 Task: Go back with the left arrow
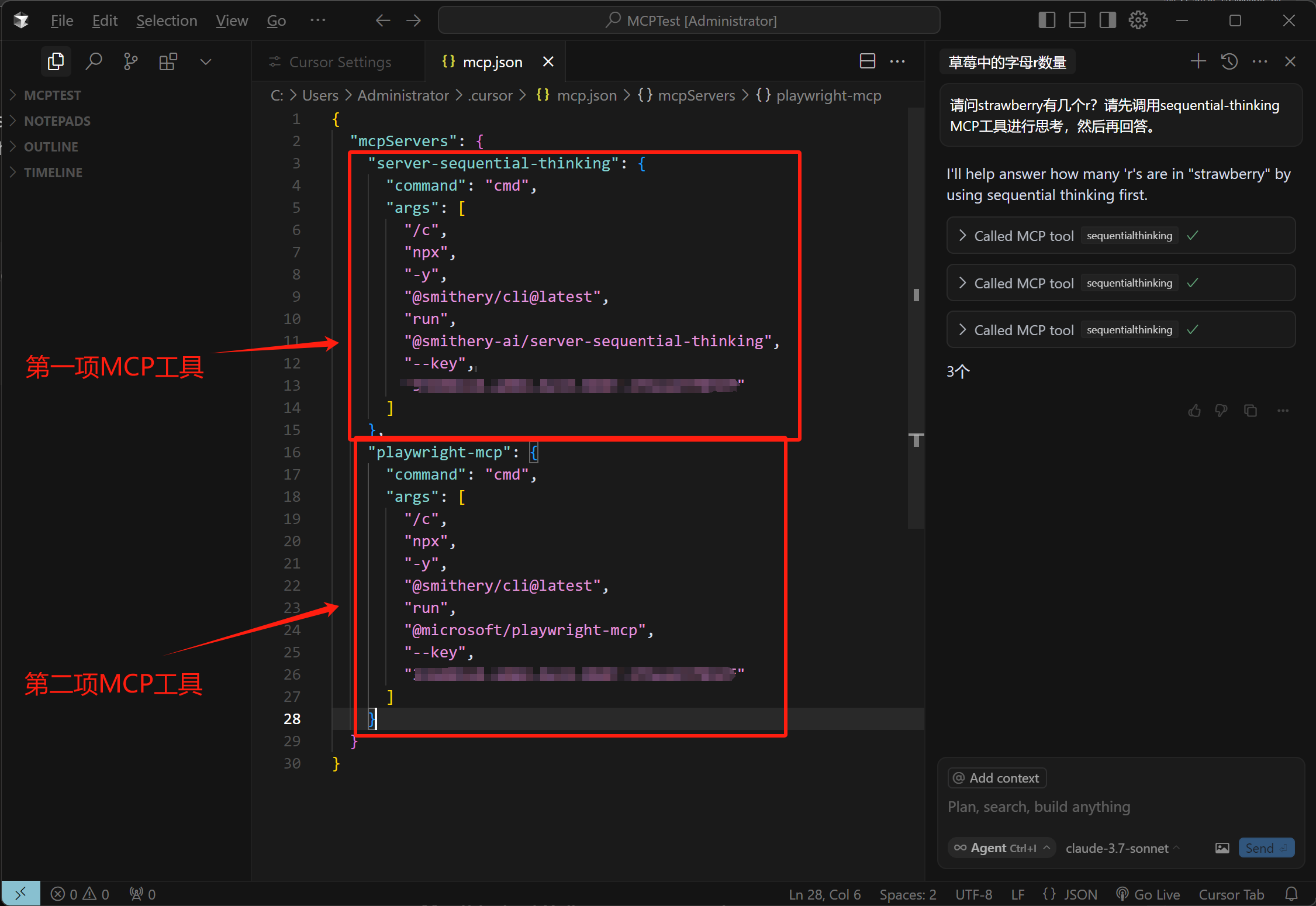tap(383, 20)
